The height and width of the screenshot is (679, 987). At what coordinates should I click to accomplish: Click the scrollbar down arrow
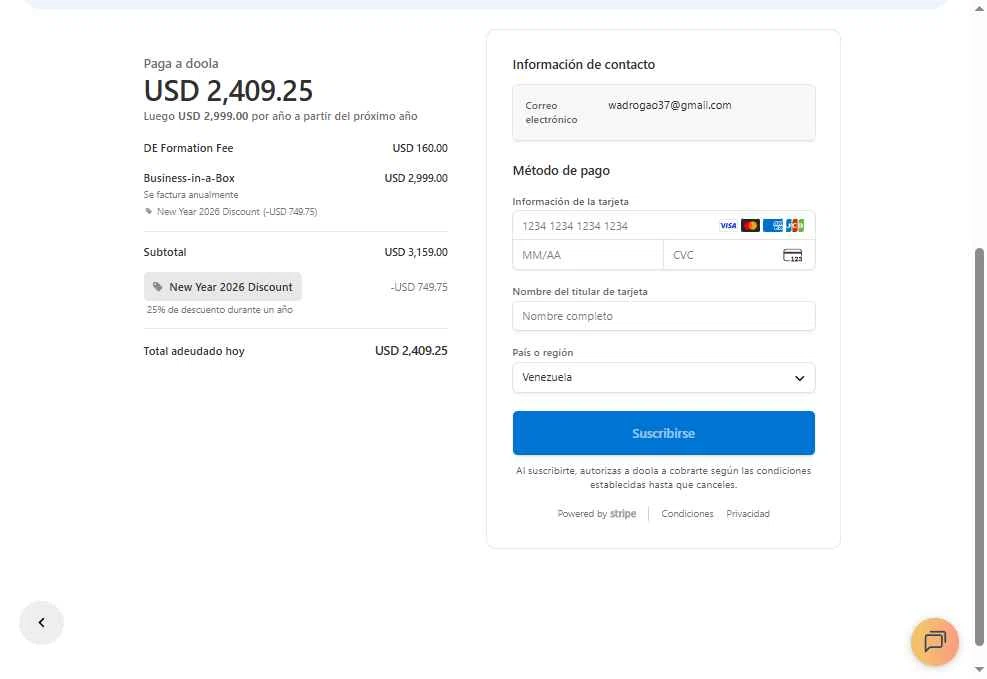coord(979,669)
